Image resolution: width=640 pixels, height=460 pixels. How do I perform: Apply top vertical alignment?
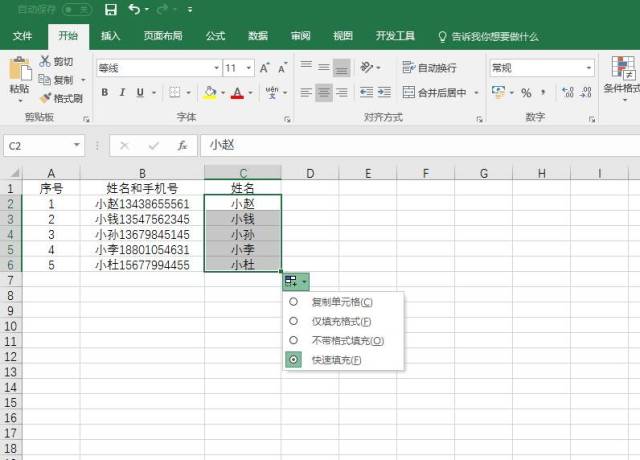(x=306, y=65)
